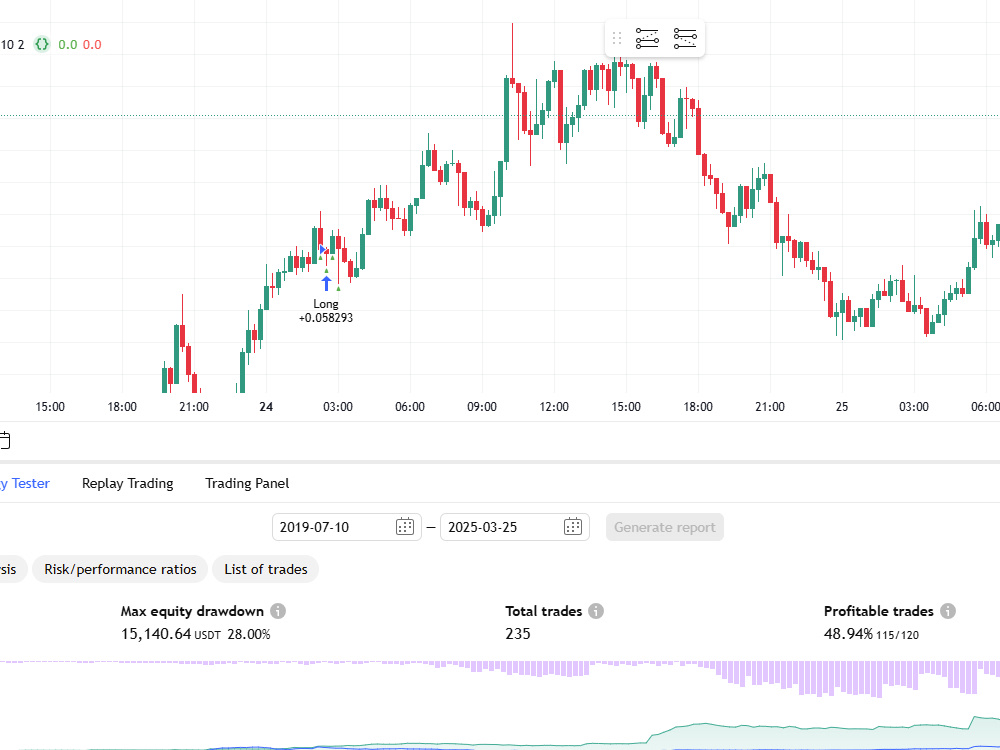Click the 12:00 label on time axis
Screen dimensions: 1000x750
554,407
